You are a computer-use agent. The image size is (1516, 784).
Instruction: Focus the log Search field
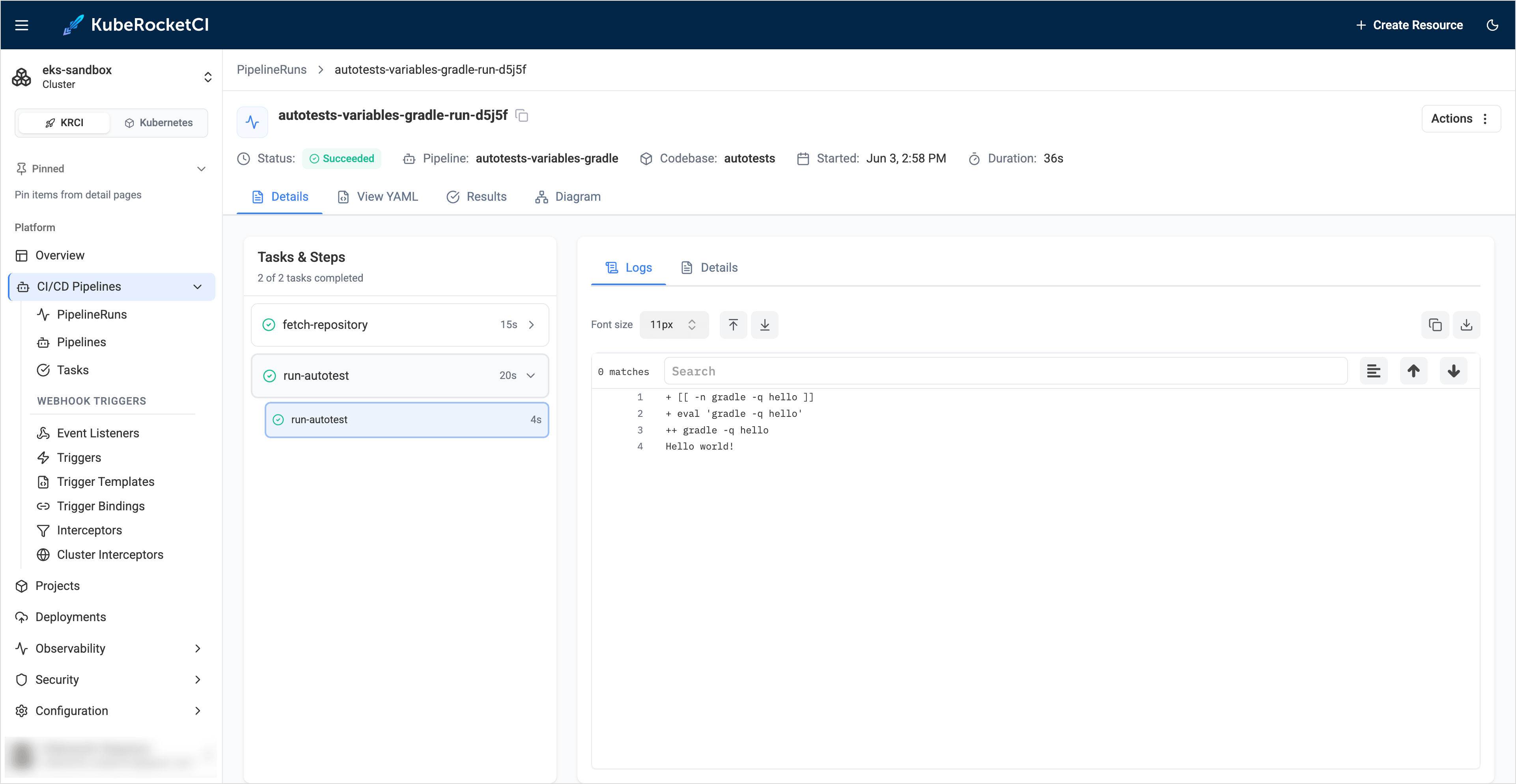(x=1005, y=371)
